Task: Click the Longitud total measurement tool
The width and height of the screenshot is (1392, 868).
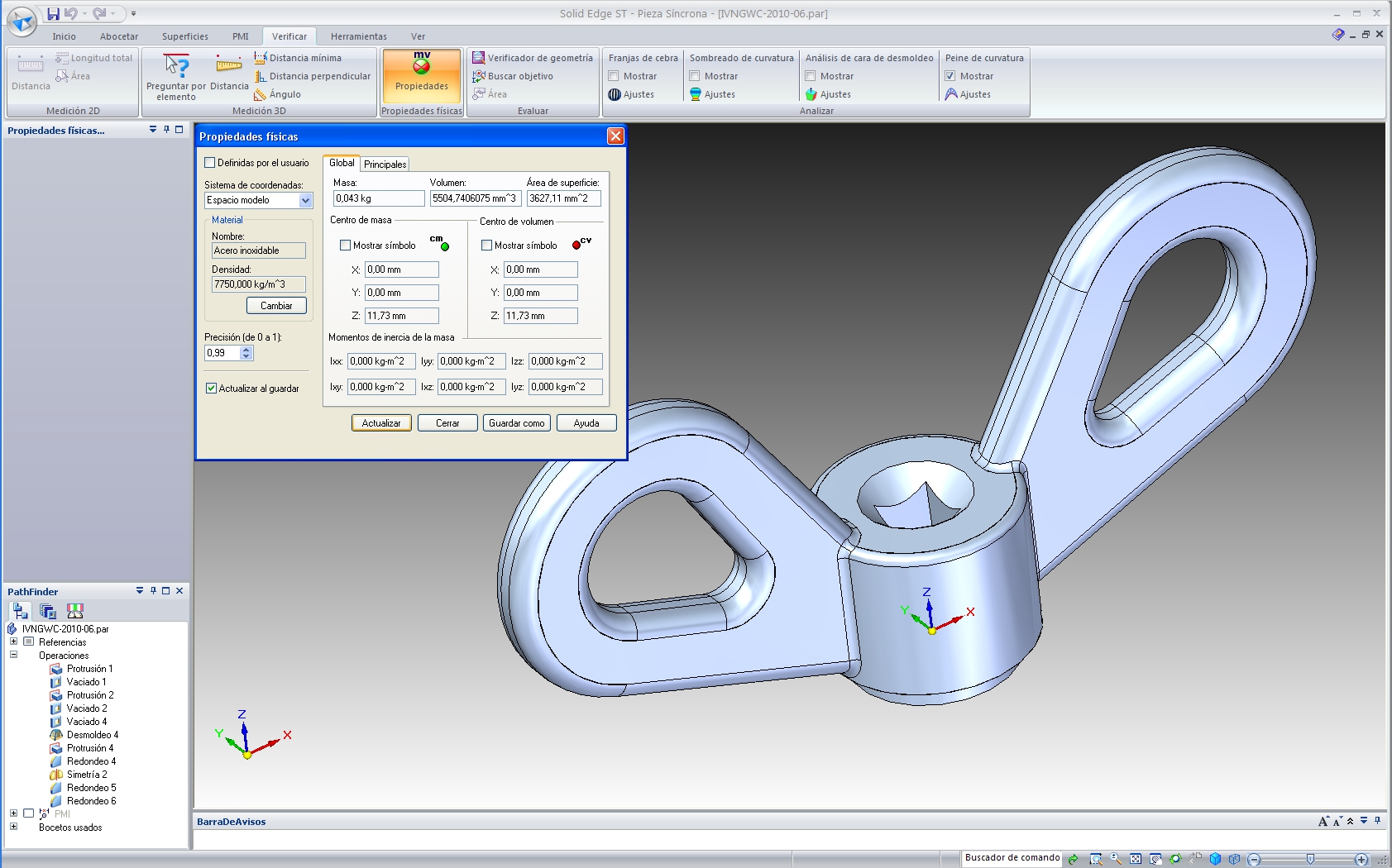Action: click(93, 58)
